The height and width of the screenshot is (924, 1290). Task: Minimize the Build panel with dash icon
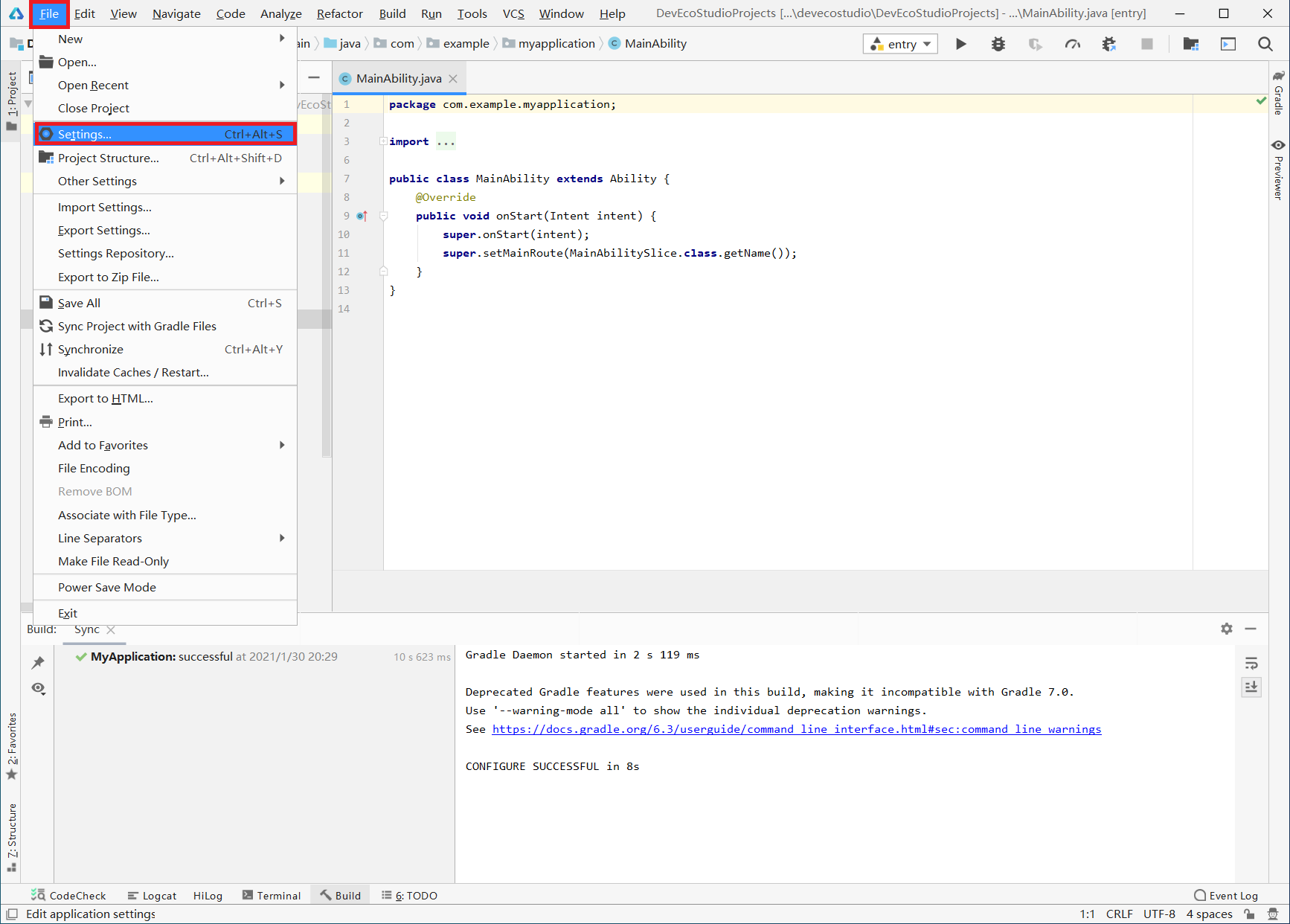coord(1251,629)
